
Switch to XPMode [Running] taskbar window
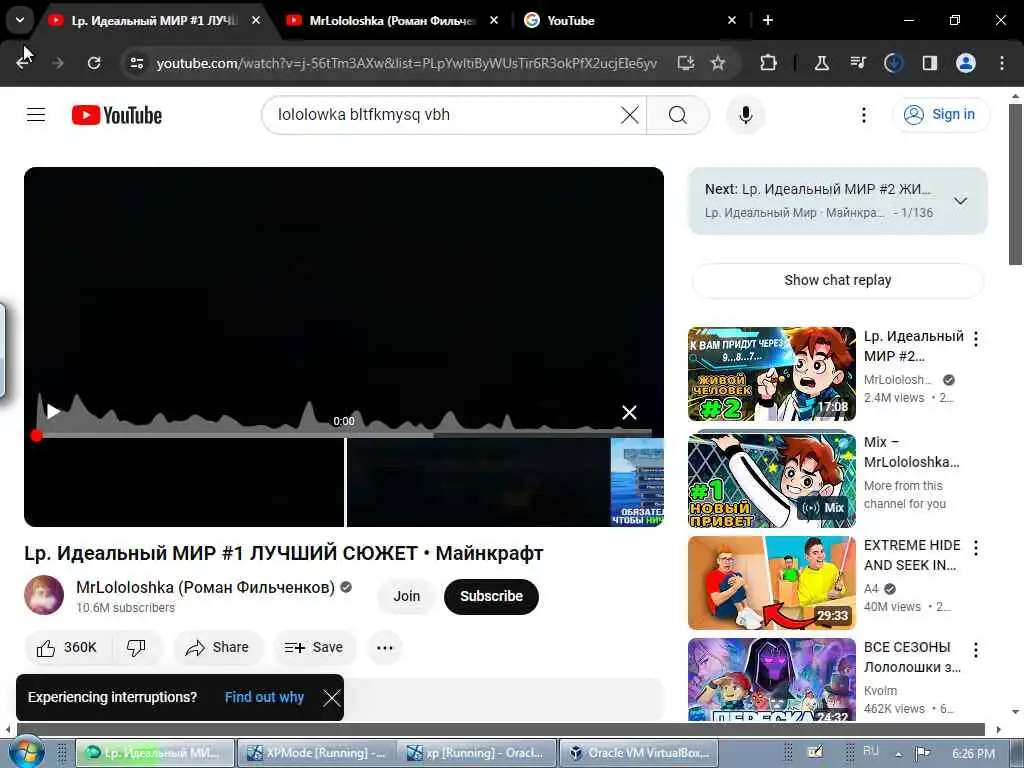point(316,753)
